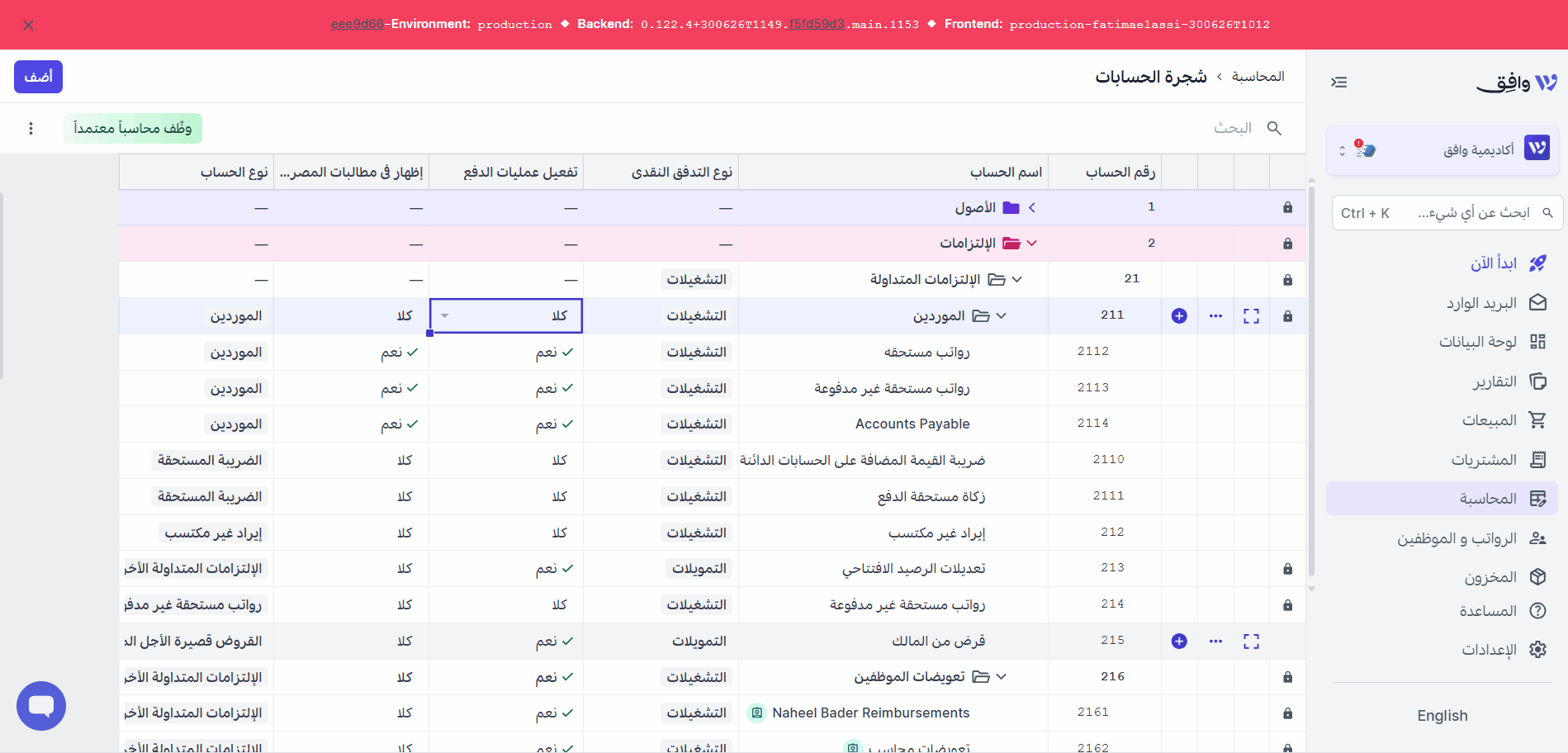Click the table vertical scrollbar
This screenshot has height=753, width=1568.
(x=1311, y=380)
